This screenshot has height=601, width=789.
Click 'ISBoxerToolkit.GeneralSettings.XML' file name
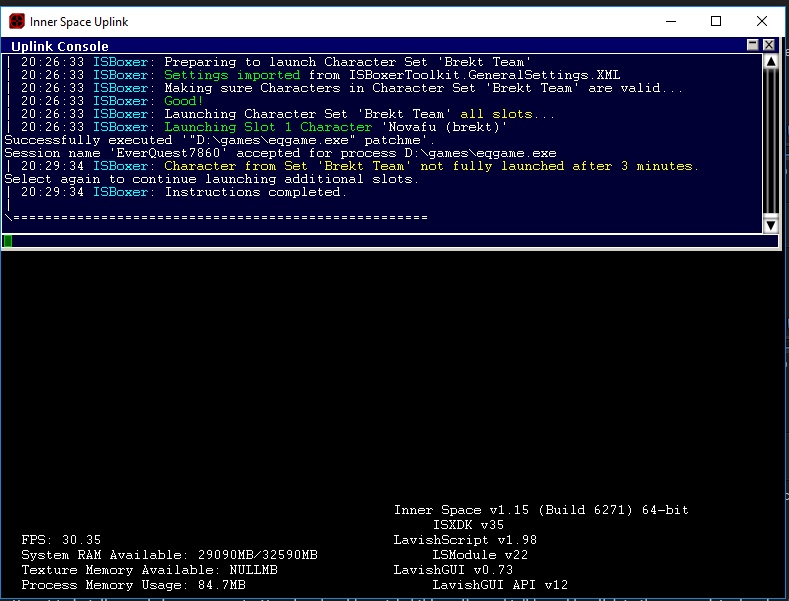[485, 75]
